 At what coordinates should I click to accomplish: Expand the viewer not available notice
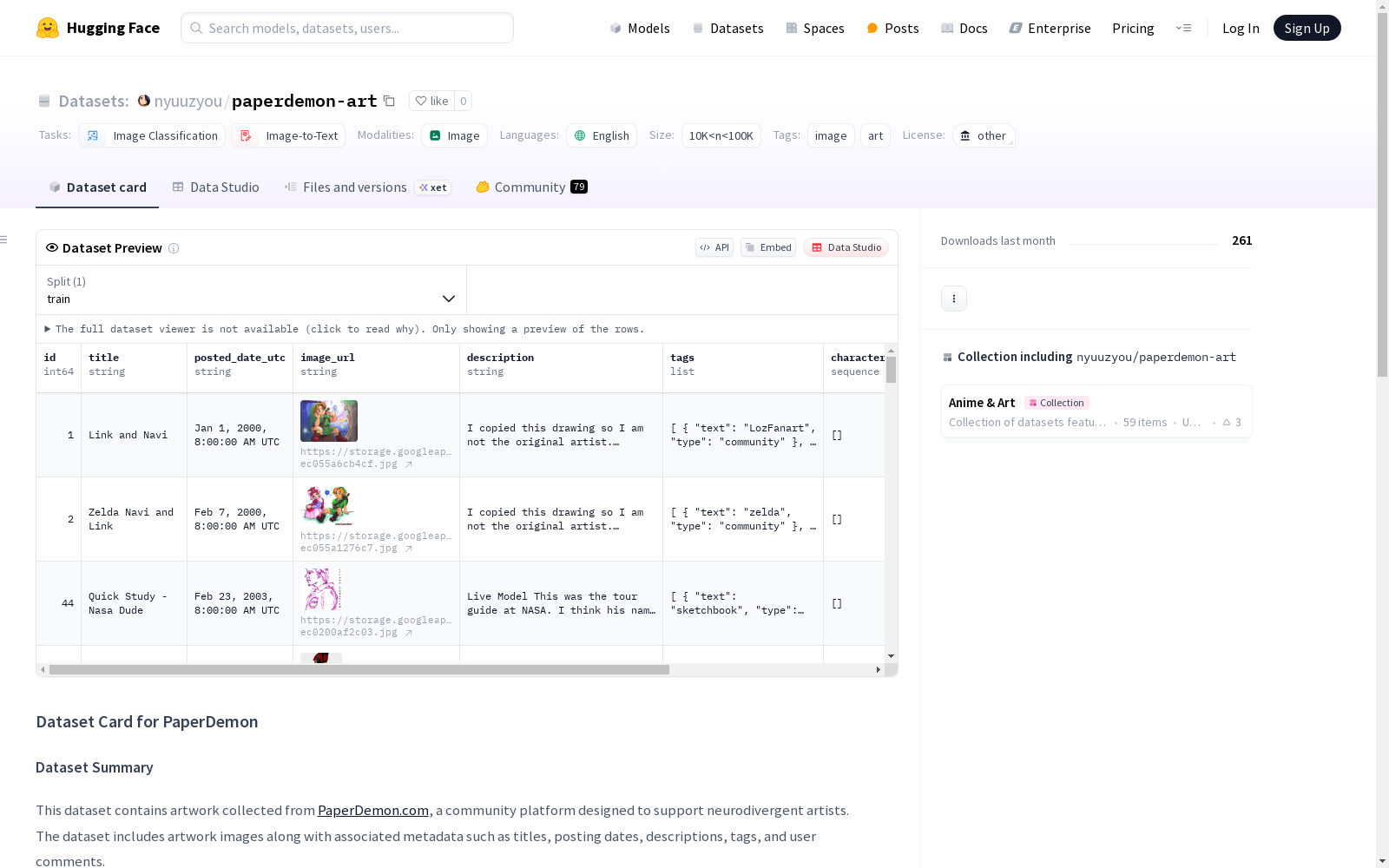(x=345, y=329)
